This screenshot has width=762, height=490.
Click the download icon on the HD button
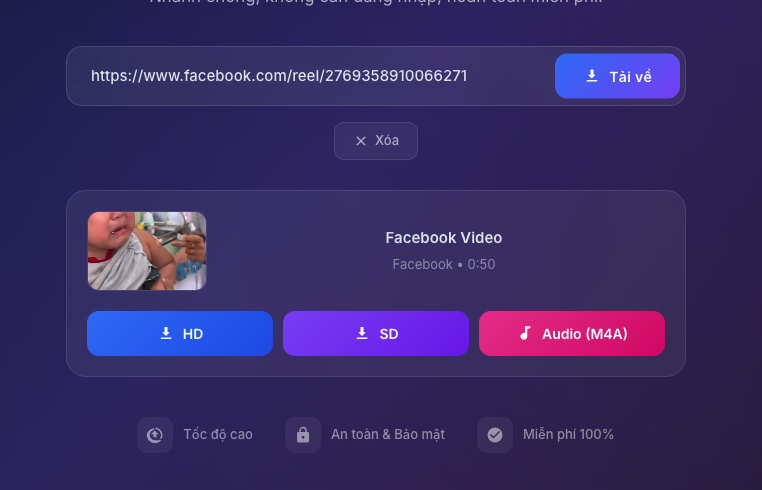tap(166, 333)
